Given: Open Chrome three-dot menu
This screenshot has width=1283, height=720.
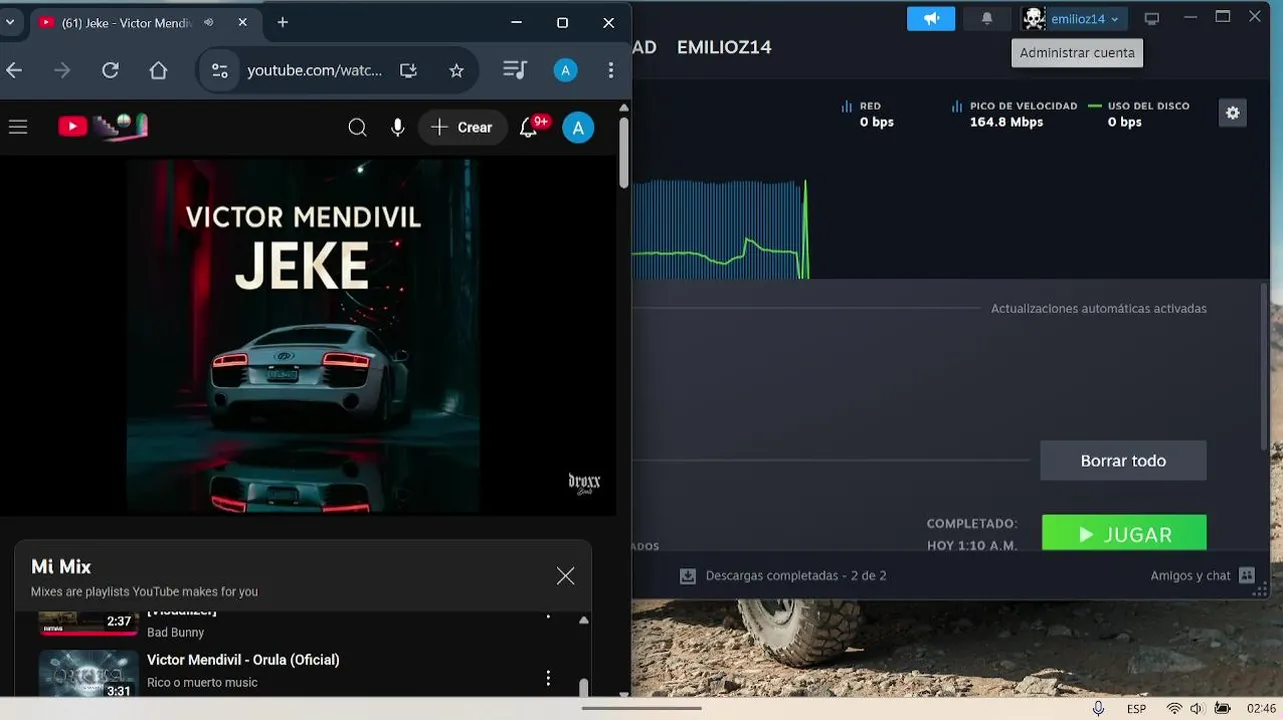Looking at the screenshot, I should 611,70.
